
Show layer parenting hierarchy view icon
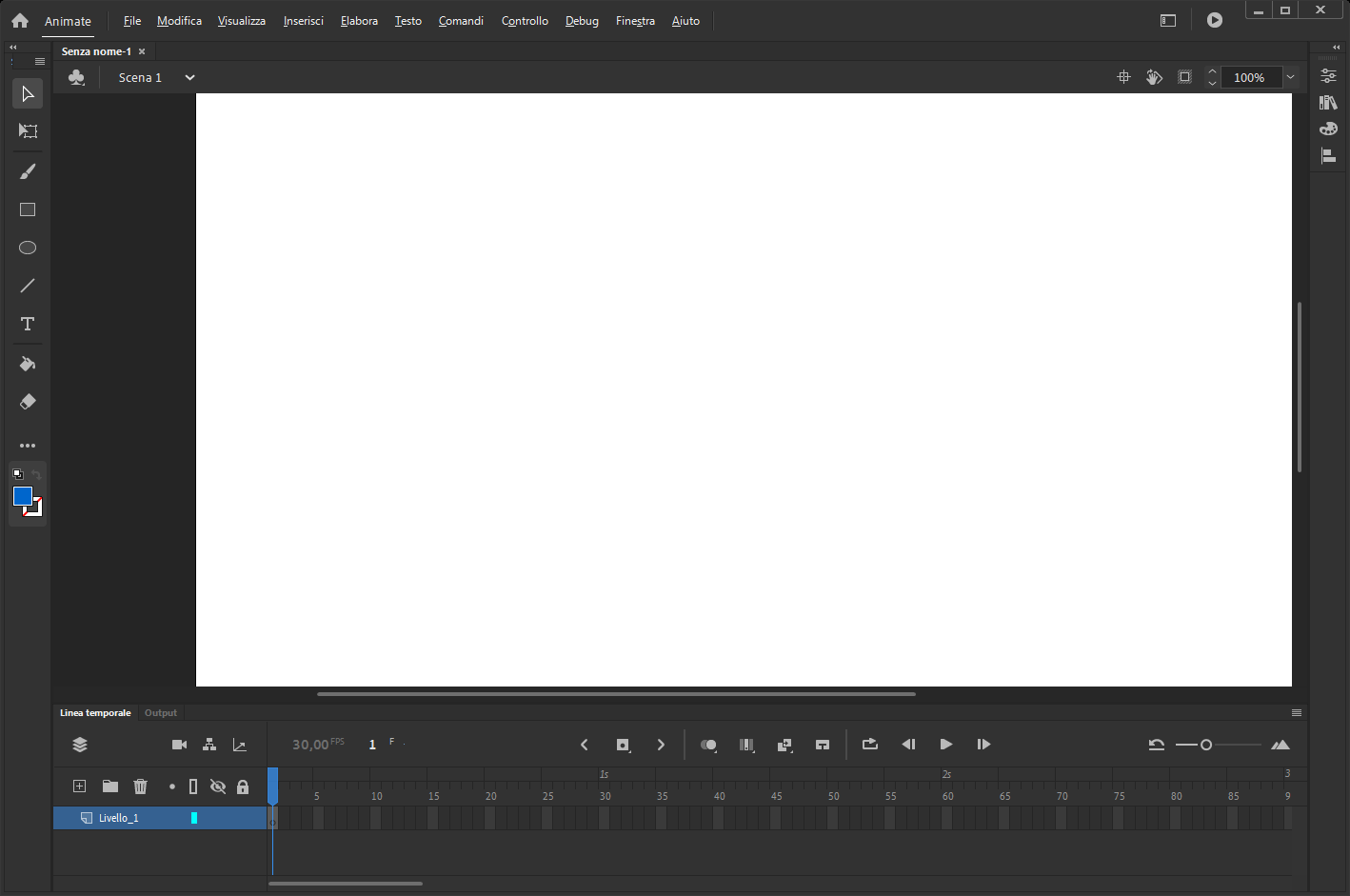click(209, 745)
